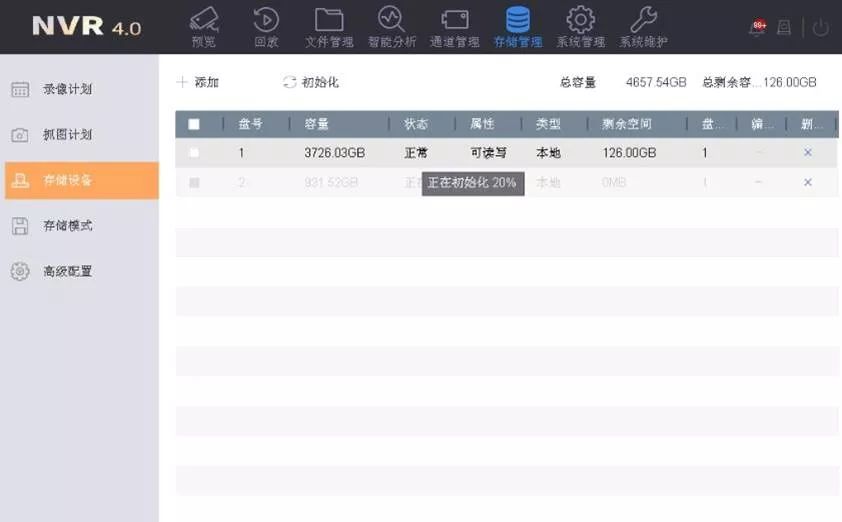This screenshot has width=842, height=522.
Task: Click the power button icon
Action: click(820, 28)
